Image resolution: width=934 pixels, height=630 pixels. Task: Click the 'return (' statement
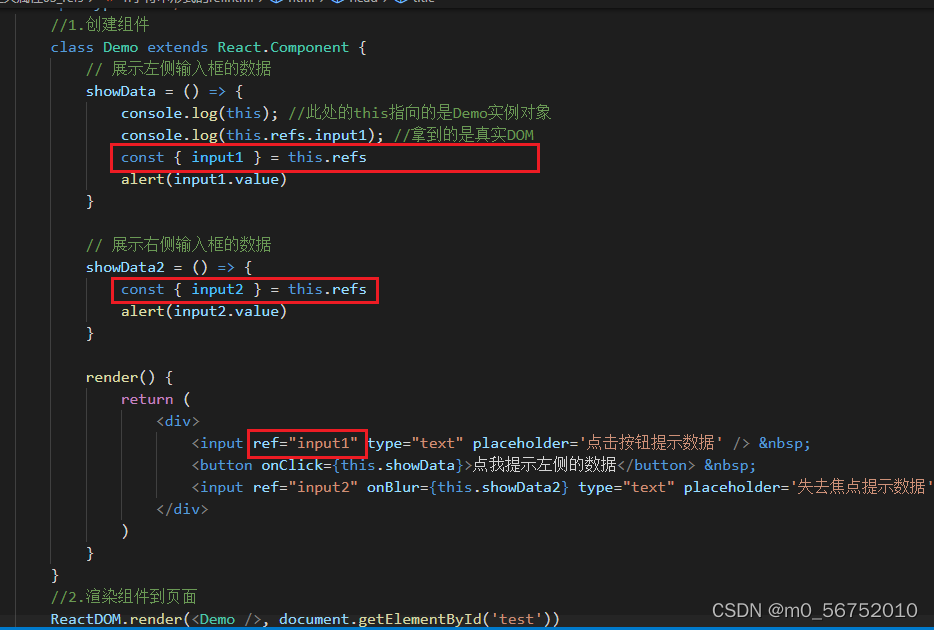pyautogui.click(x=155, y=400)
